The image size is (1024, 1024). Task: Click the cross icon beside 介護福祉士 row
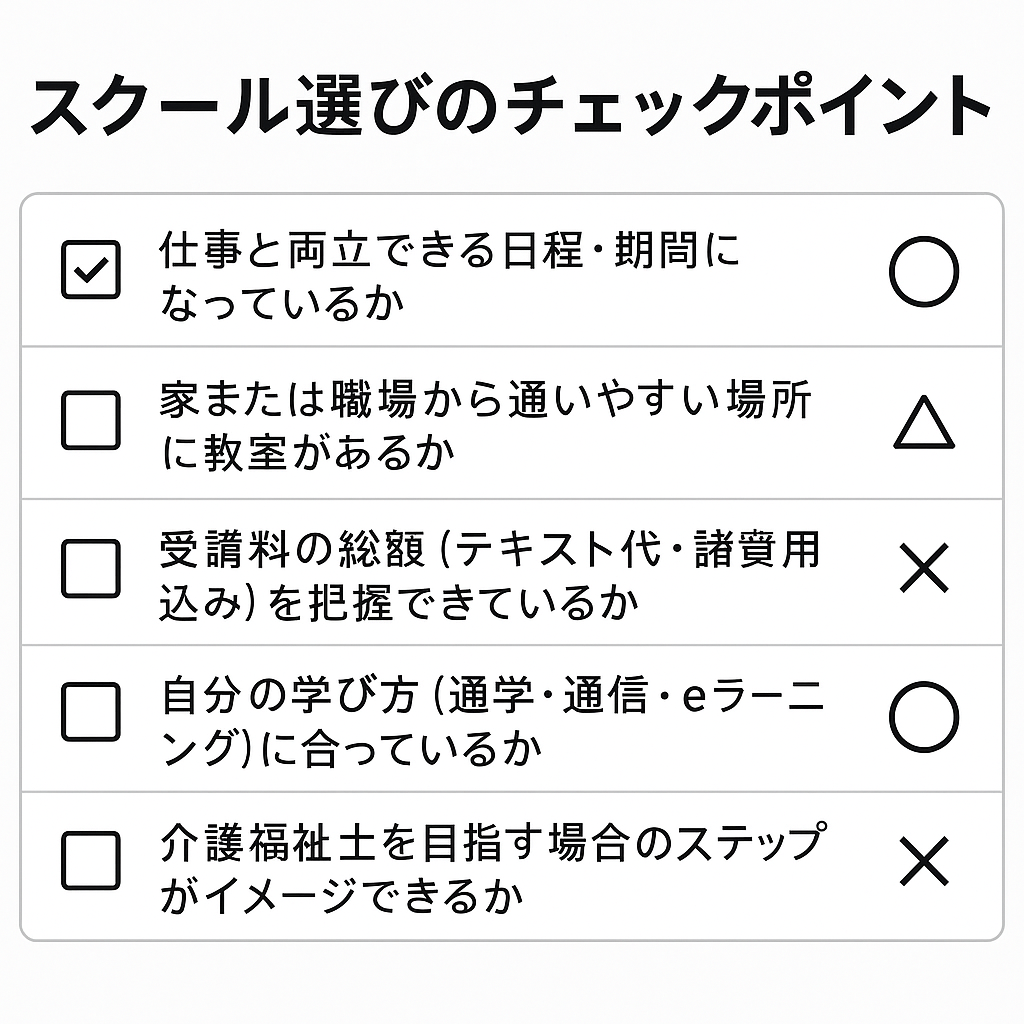click(x=923, y=861)
